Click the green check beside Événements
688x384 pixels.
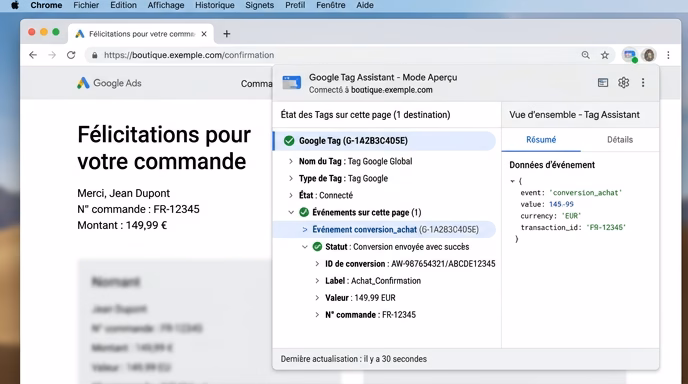pos(304,212)
